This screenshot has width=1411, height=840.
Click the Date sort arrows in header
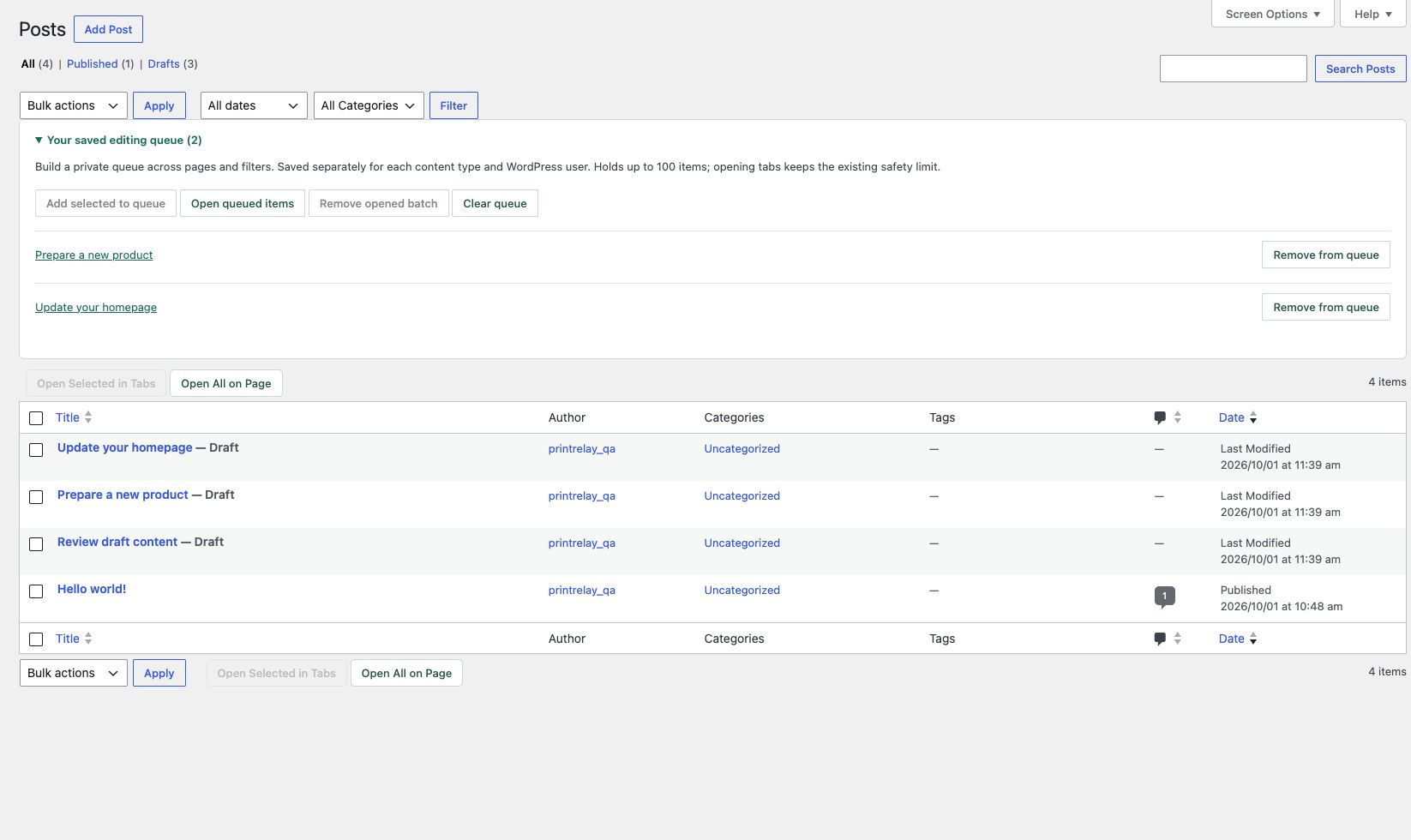click(x=1253, y=417)
